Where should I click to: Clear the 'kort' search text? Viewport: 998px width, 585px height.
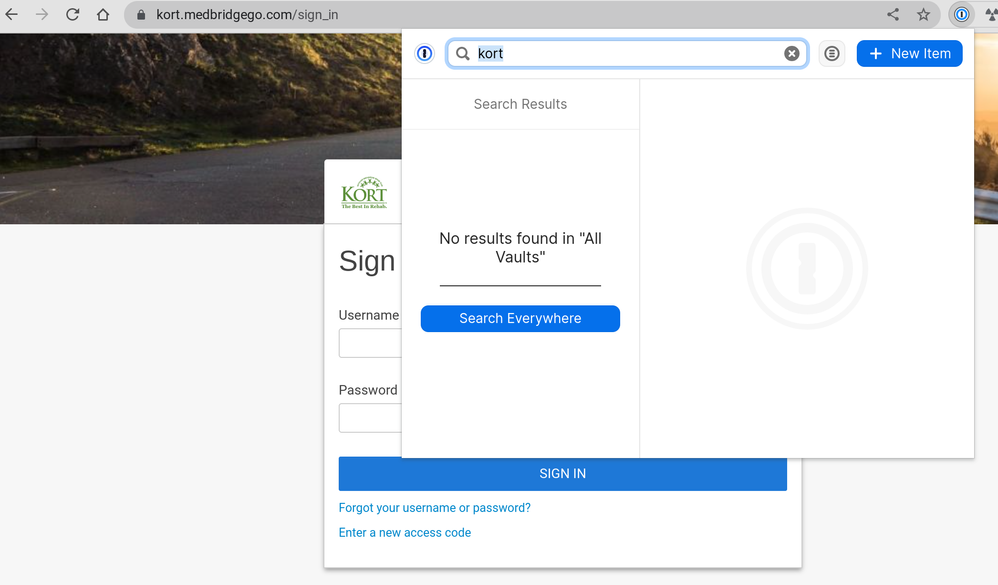[x=791, y=54]
